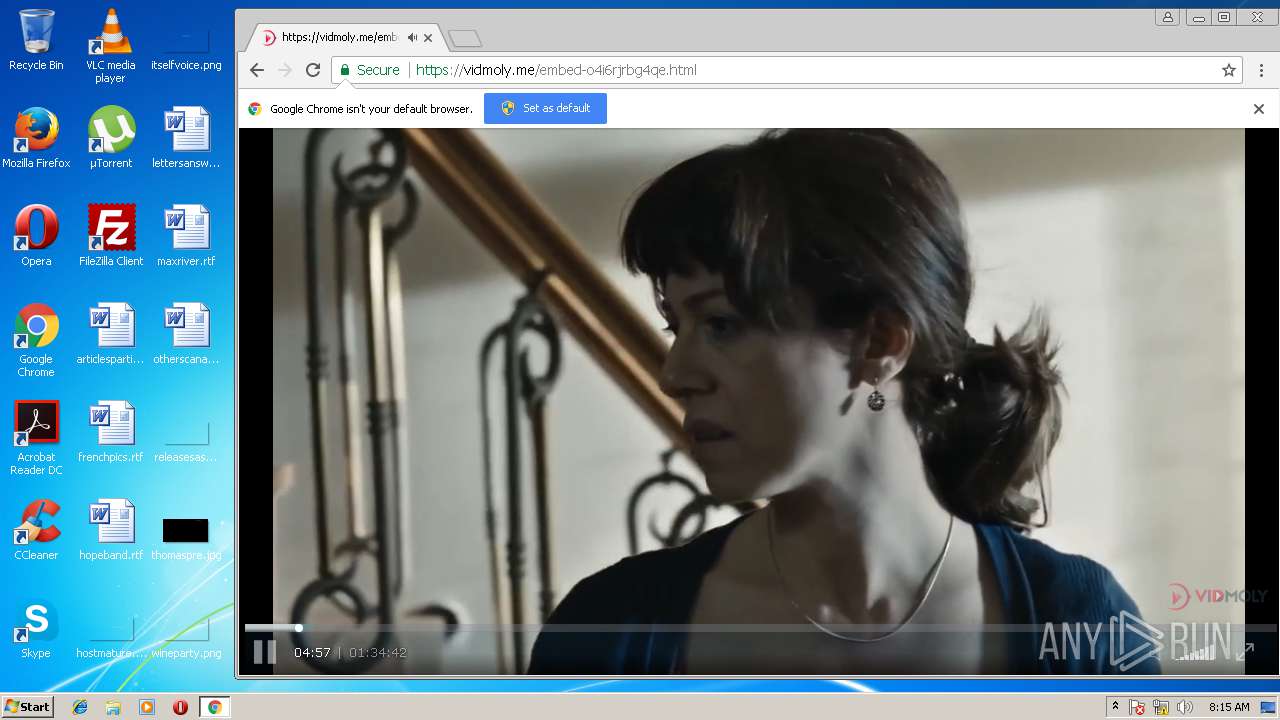Select itselfvoice.png file on desktop
1280x720 pixels.
tap(186, 46)
